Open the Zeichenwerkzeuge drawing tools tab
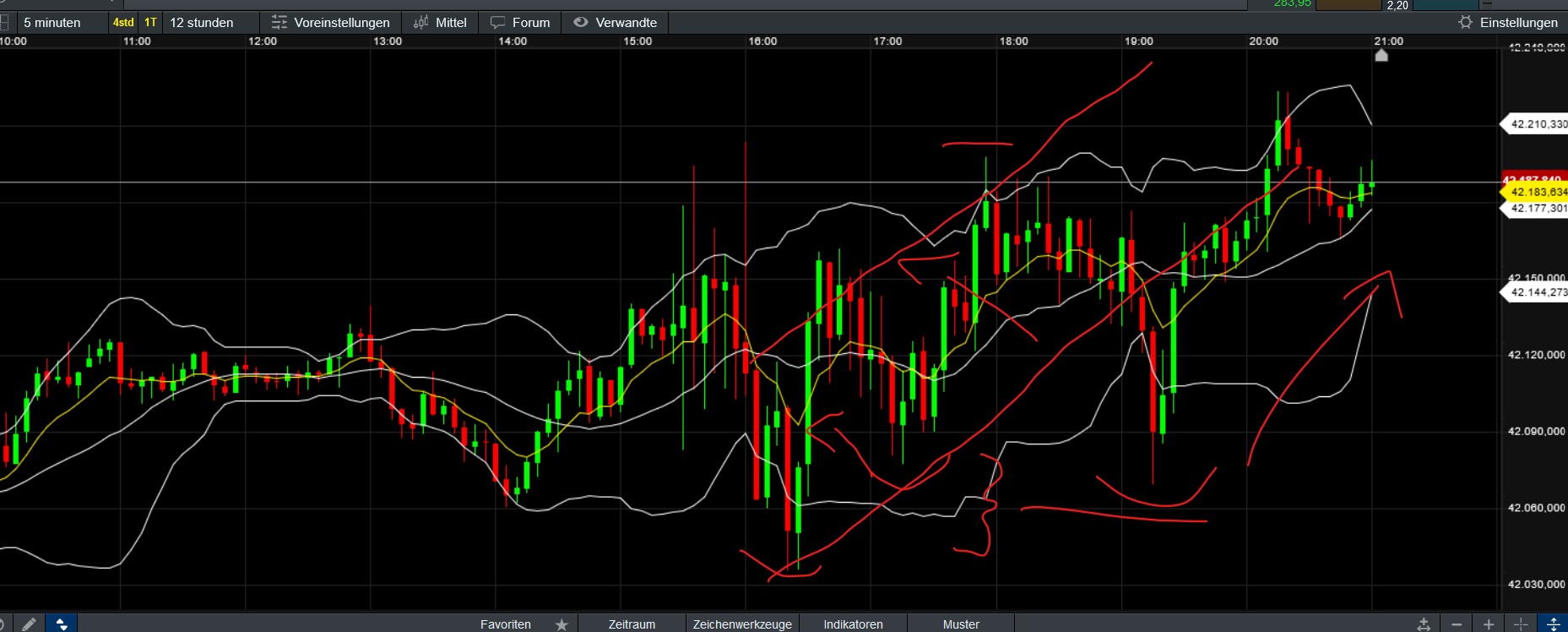 pyautogui.click(x=742, y=624)
